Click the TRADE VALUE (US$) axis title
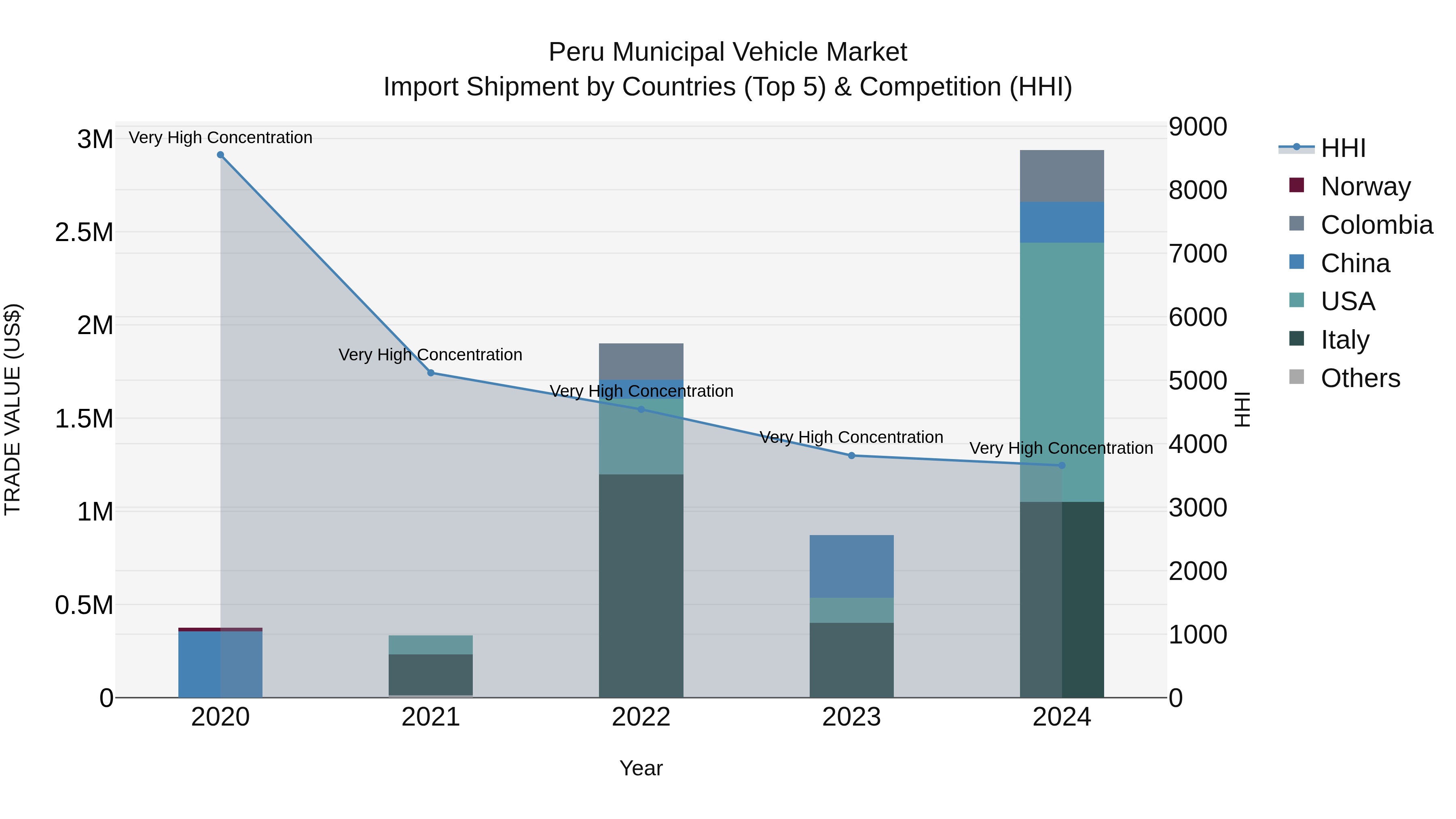Screen dimensions: 1456x819 13,409
